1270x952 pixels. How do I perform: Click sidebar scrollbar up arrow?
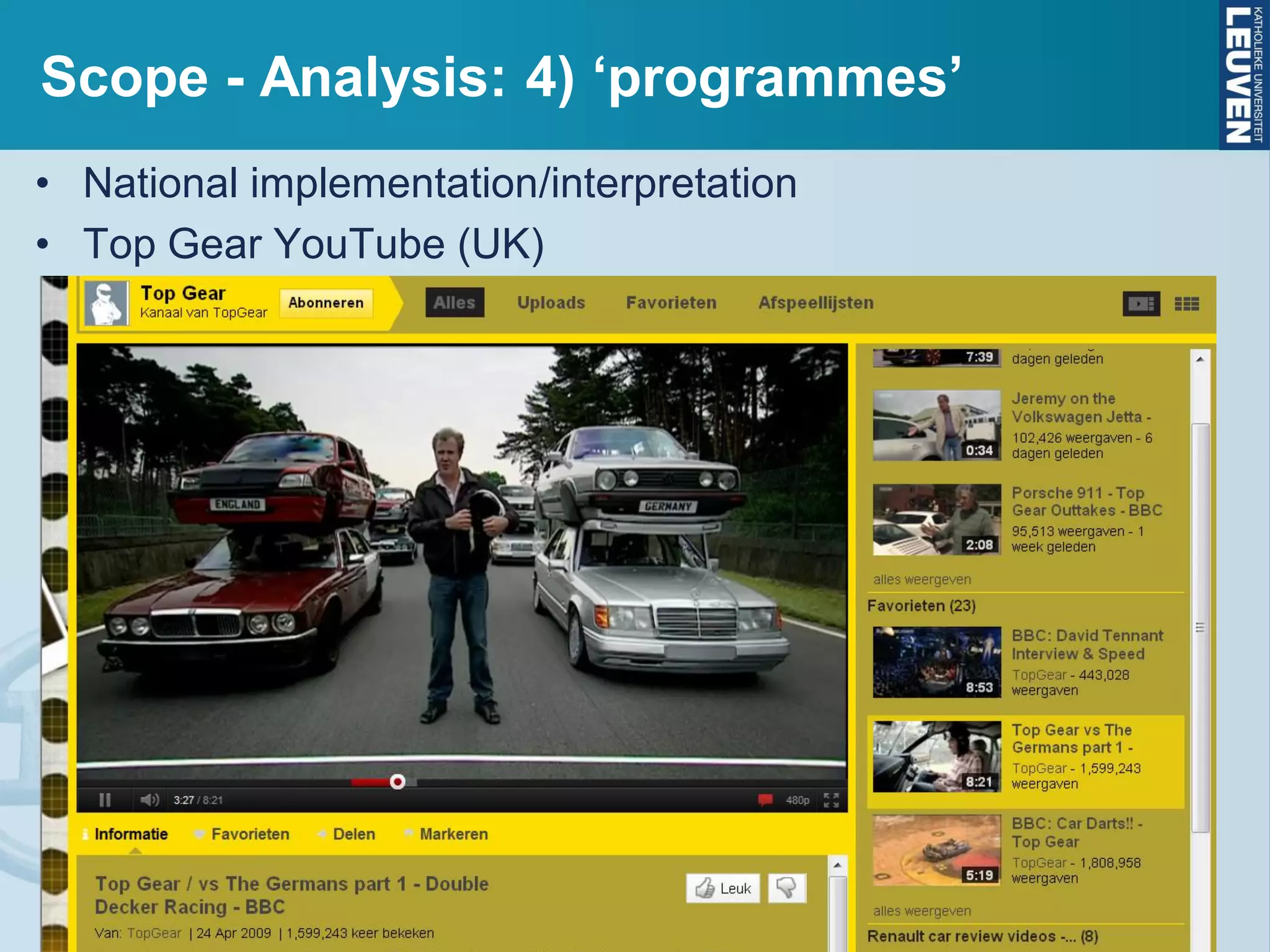tap(1200, 359)
